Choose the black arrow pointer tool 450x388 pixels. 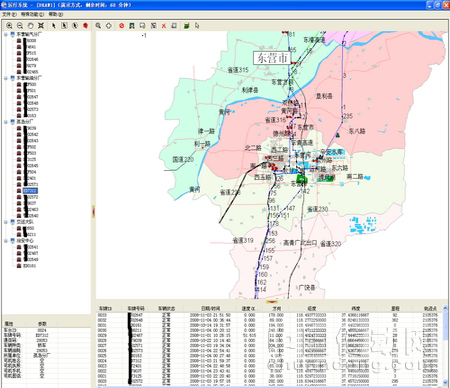pos(54,26)
